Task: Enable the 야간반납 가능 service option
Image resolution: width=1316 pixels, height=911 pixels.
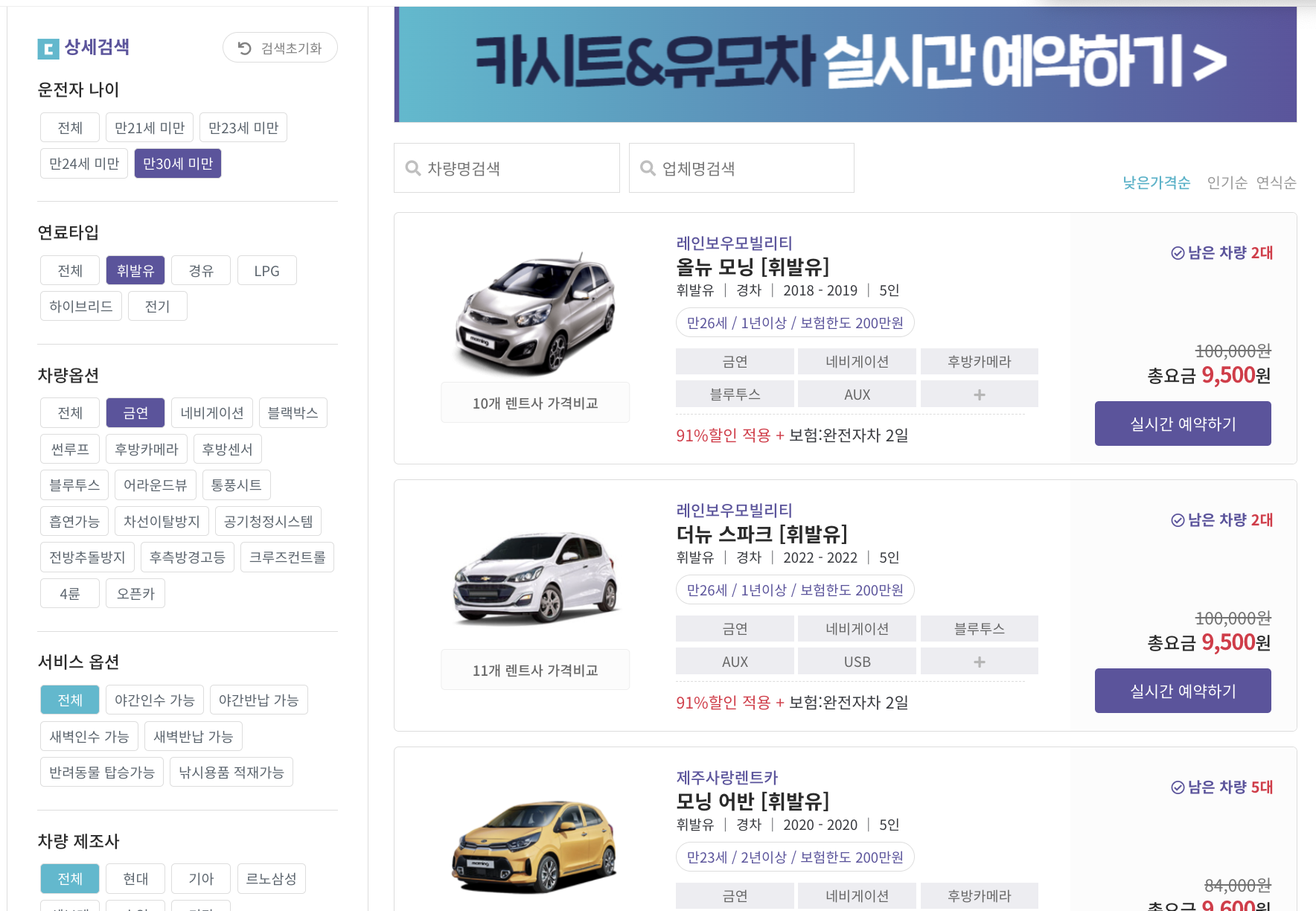Action: point(258,699)
